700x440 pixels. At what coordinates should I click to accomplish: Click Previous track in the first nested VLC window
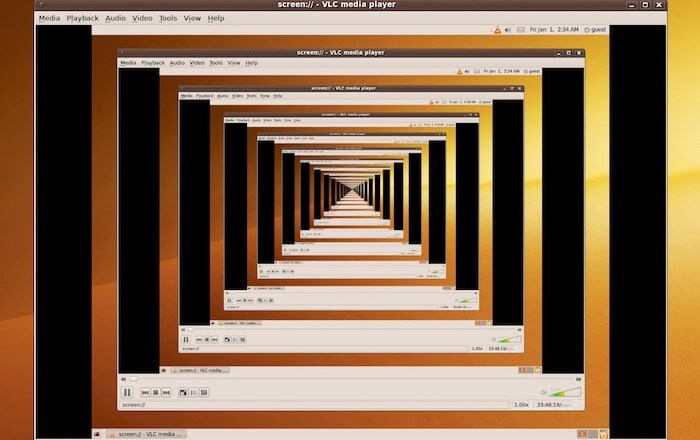point(145,392)
